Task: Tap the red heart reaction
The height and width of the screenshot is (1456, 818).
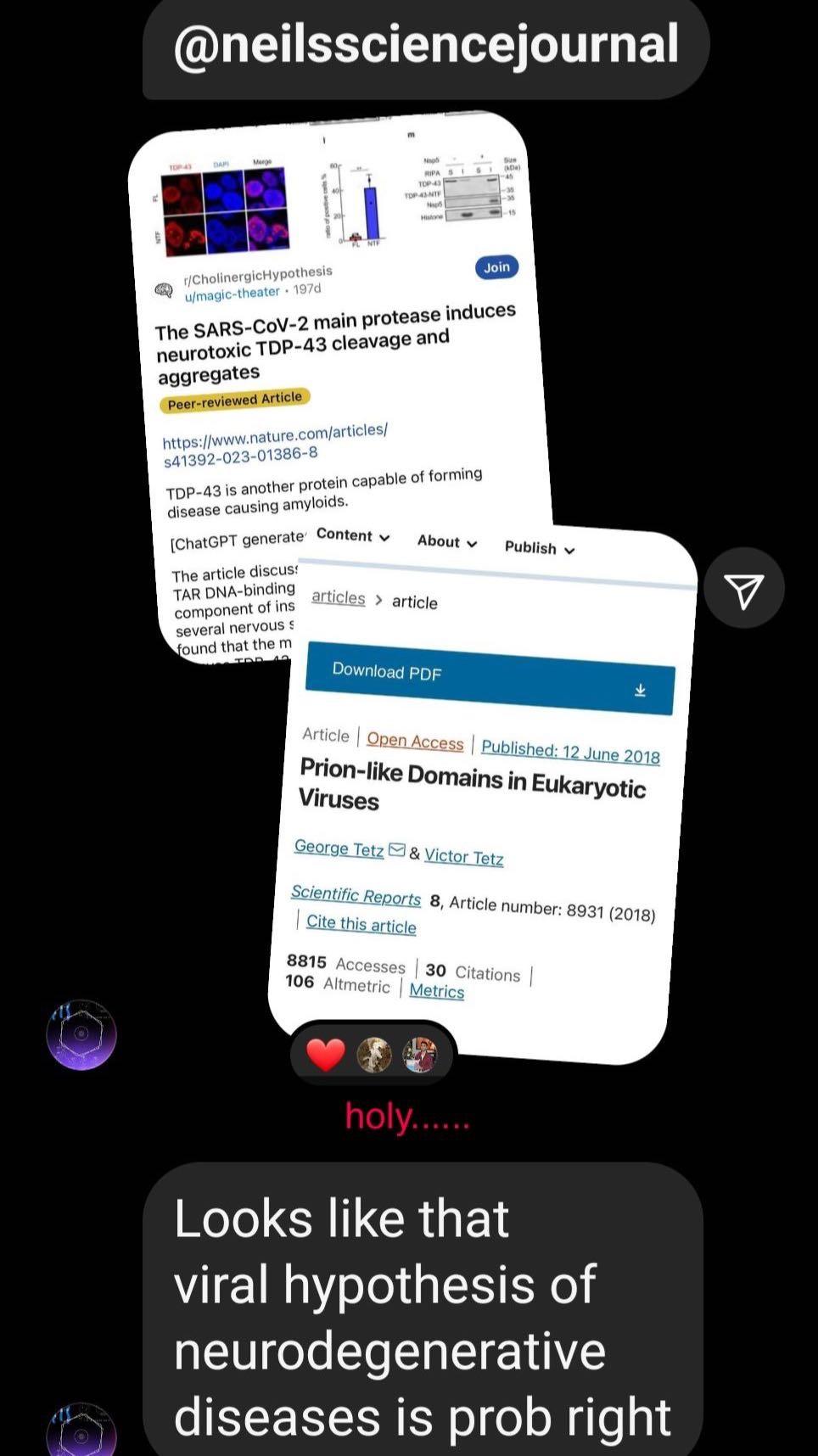Action: pos(326,1055)
